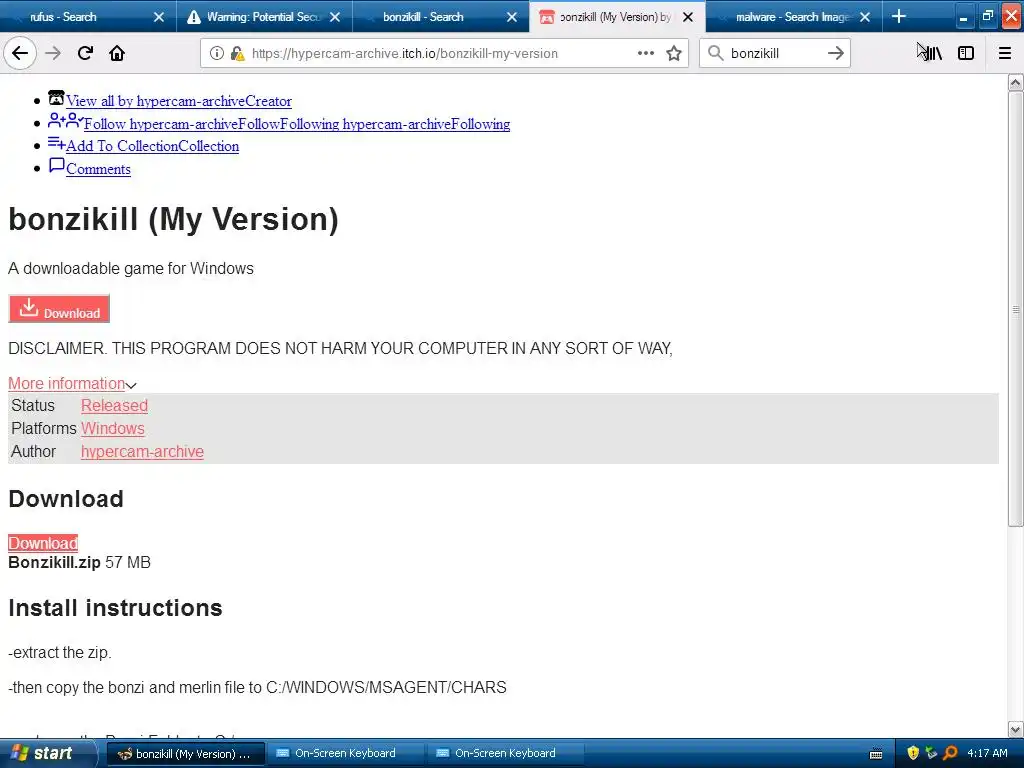Screen dimensions: 1024x768
Task: Show site information icon in address bar
Action: point(217,53)
